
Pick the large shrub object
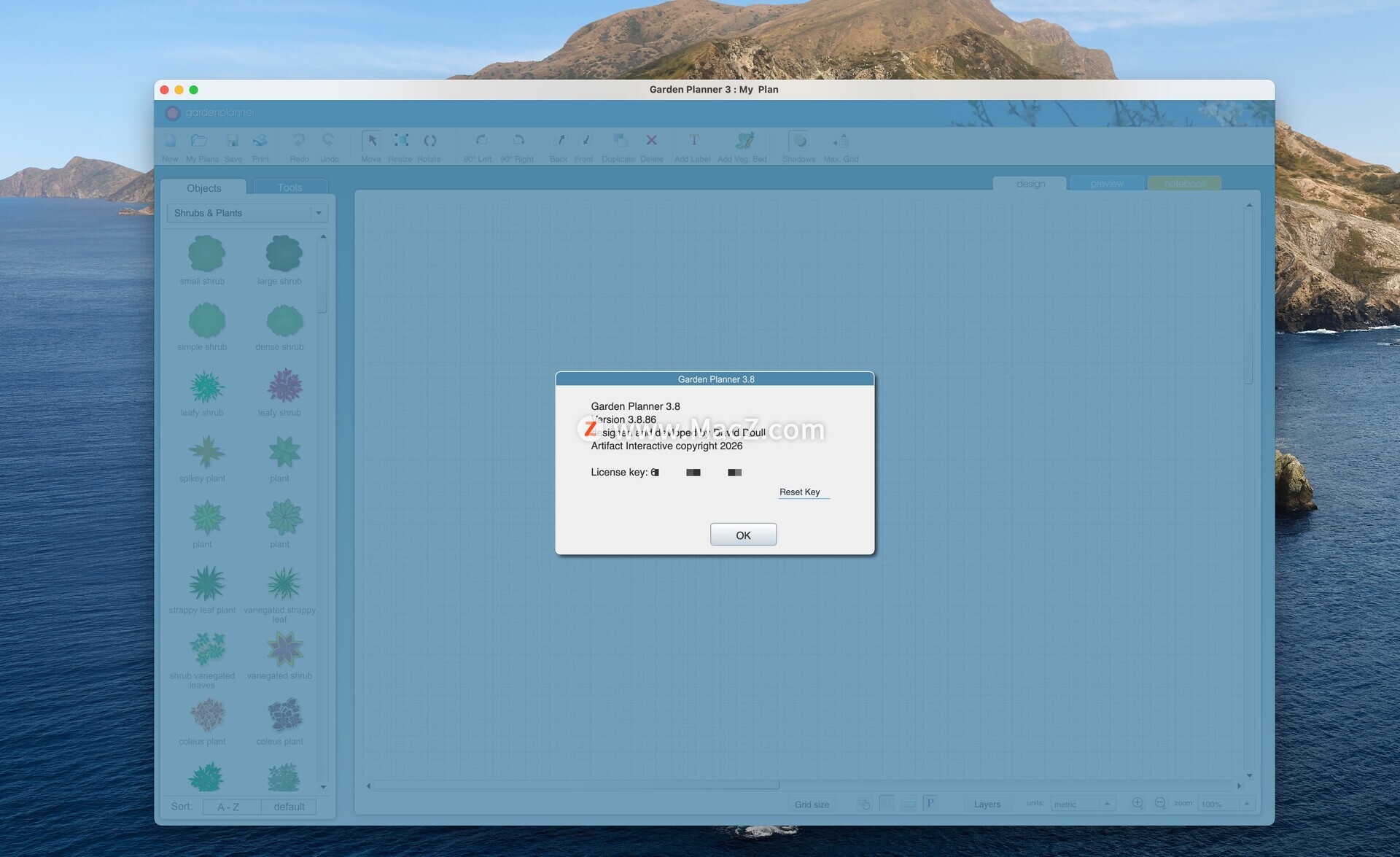(x=284, y=254)
